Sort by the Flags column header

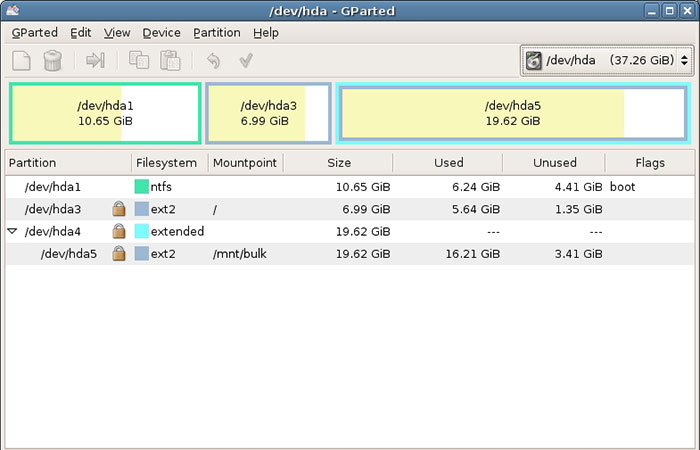click(650, 162)
